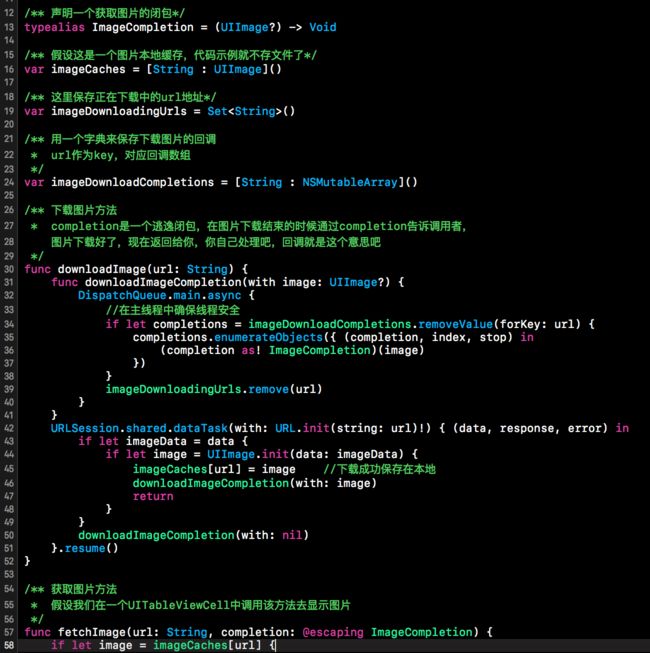The width and height of the screenshot is (650, 653).
Task: Click fetchImage function name on line 57
Action: tap(92, 632)
